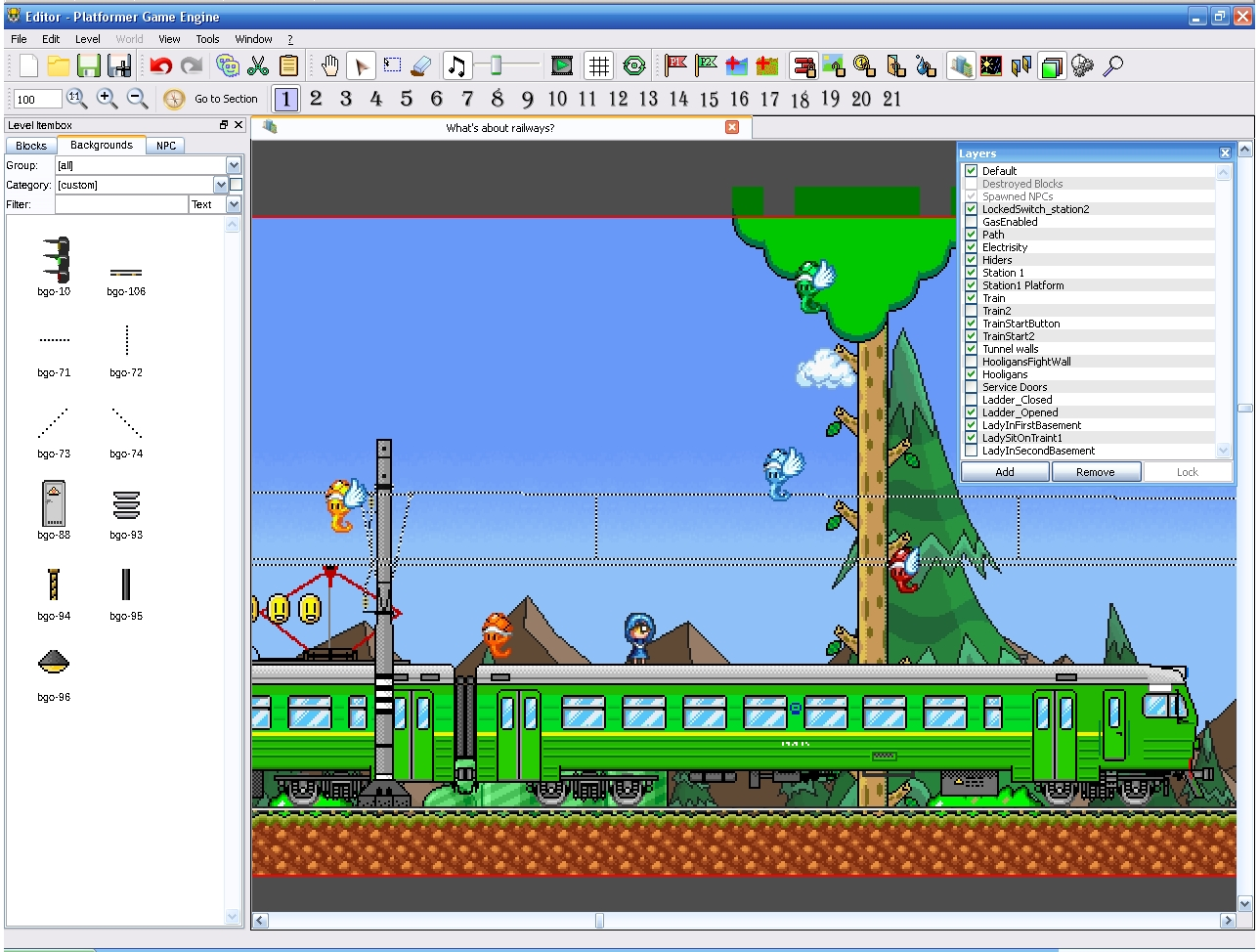Click the zoom percentage input field
The height and width of the screenshot is (952, 1259).
(x=38, y=99)
